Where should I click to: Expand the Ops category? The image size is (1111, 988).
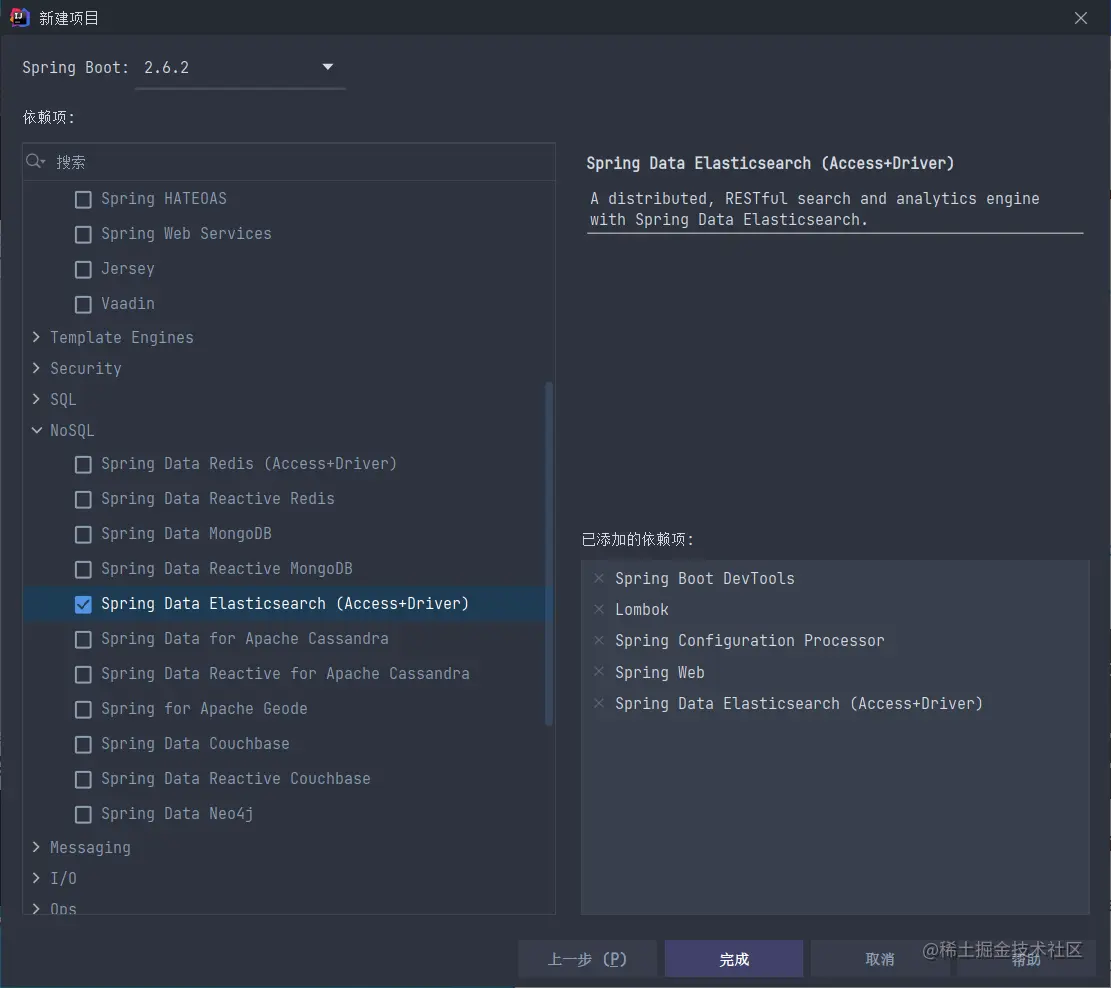[36, 908]
